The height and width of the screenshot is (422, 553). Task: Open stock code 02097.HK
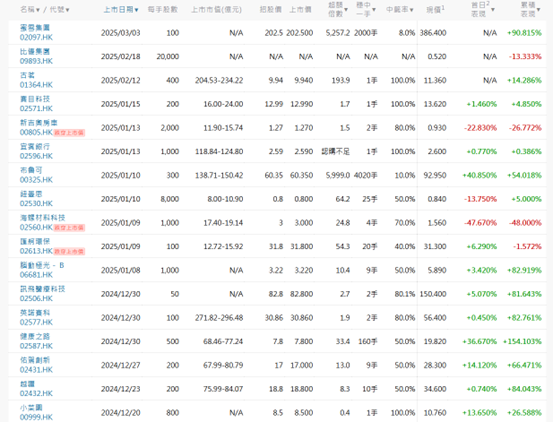click(x=36, y=37)
